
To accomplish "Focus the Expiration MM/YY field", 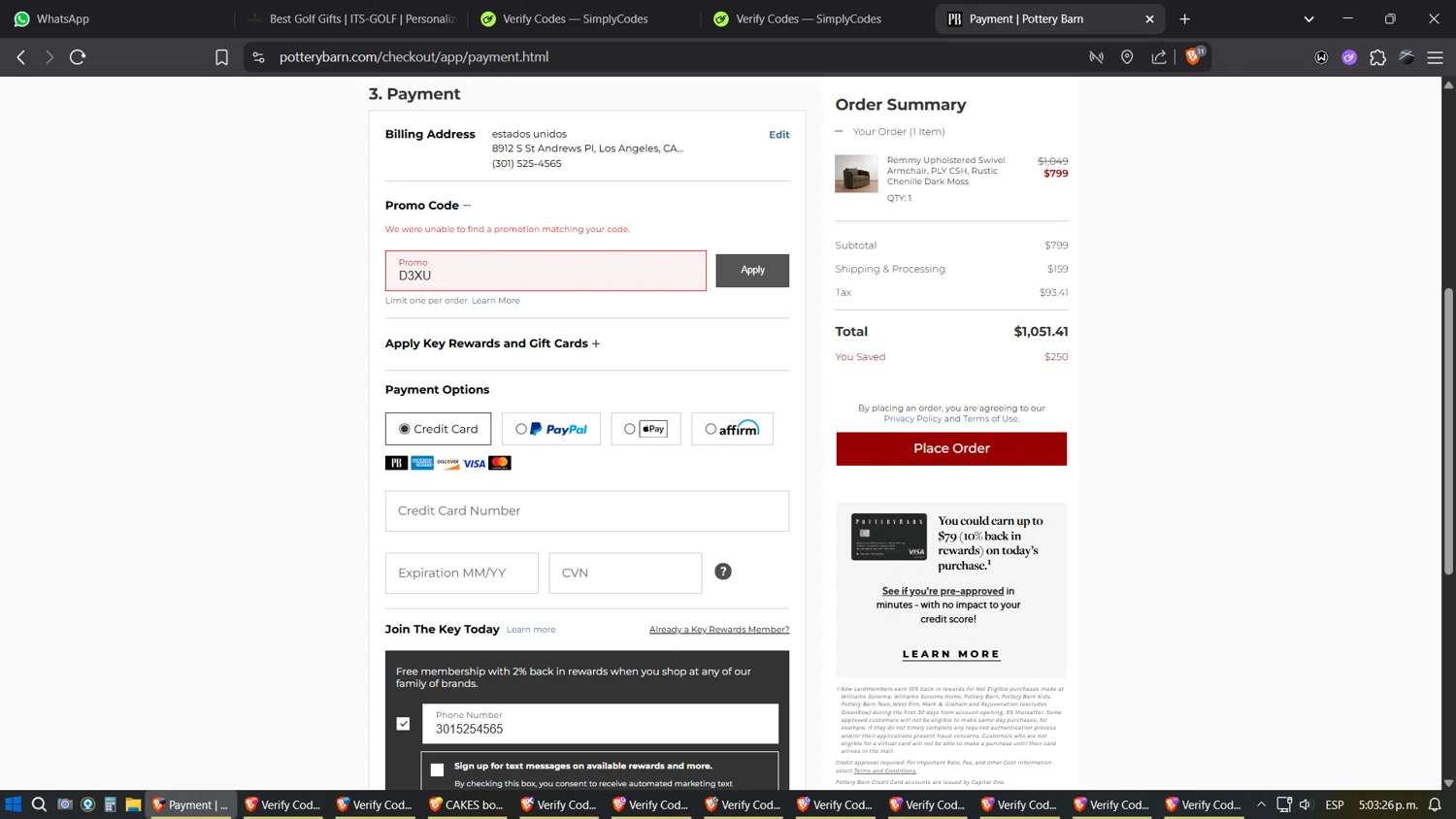I will click(x=462, y=573).
